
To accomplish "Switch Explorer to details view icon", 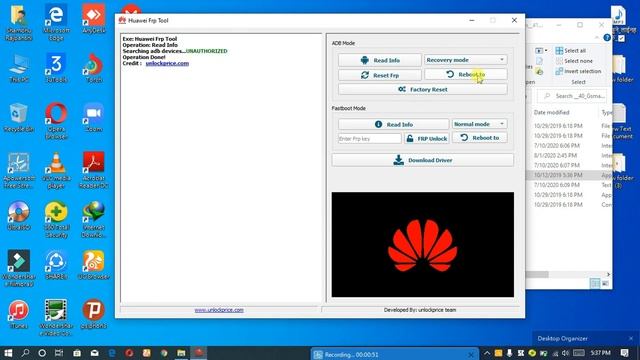I will pyautogui.click(x=595, y=283).
